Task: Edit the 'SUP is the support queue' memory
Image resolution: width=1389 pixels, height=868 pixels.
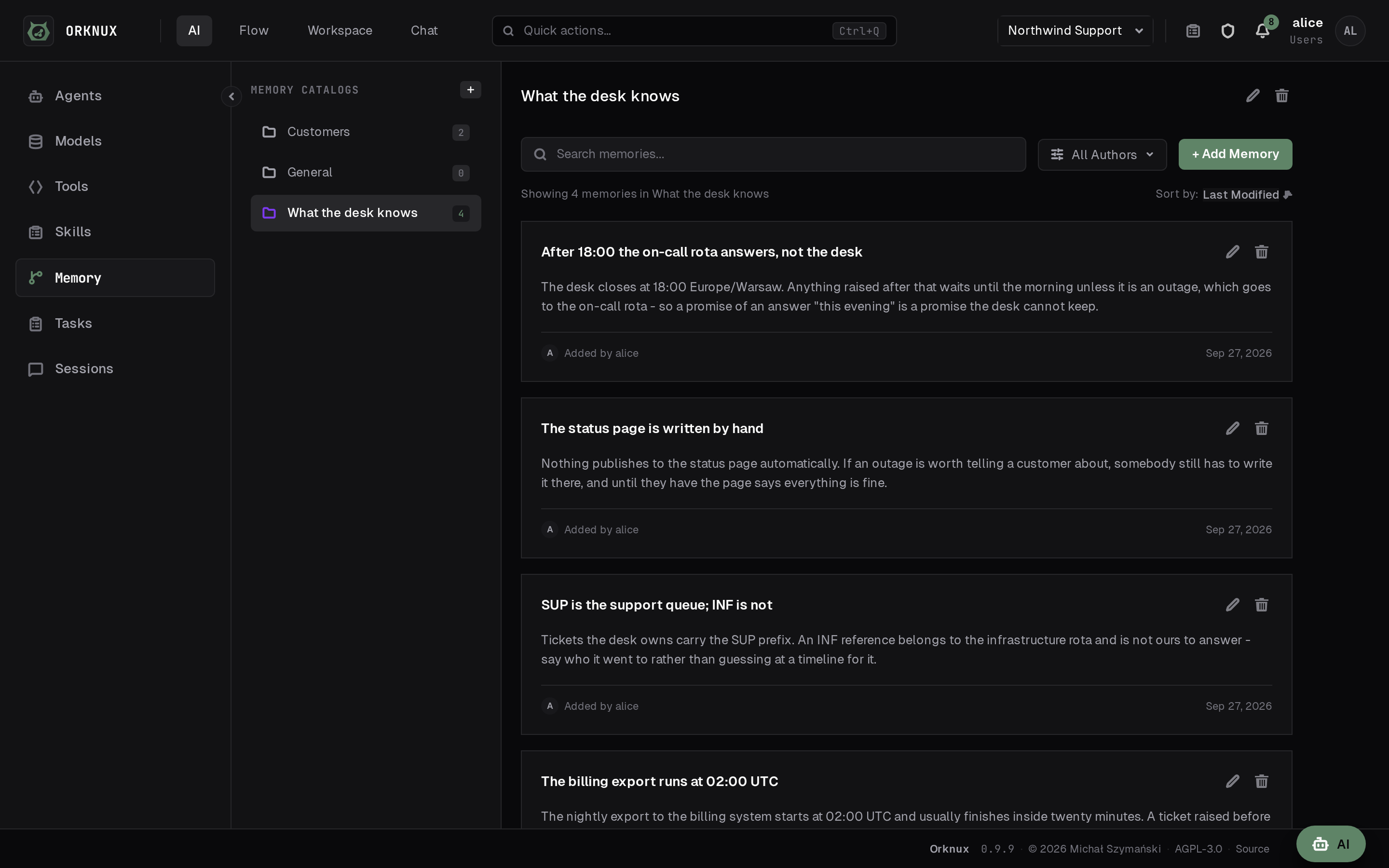Action: coord(1232,605)
